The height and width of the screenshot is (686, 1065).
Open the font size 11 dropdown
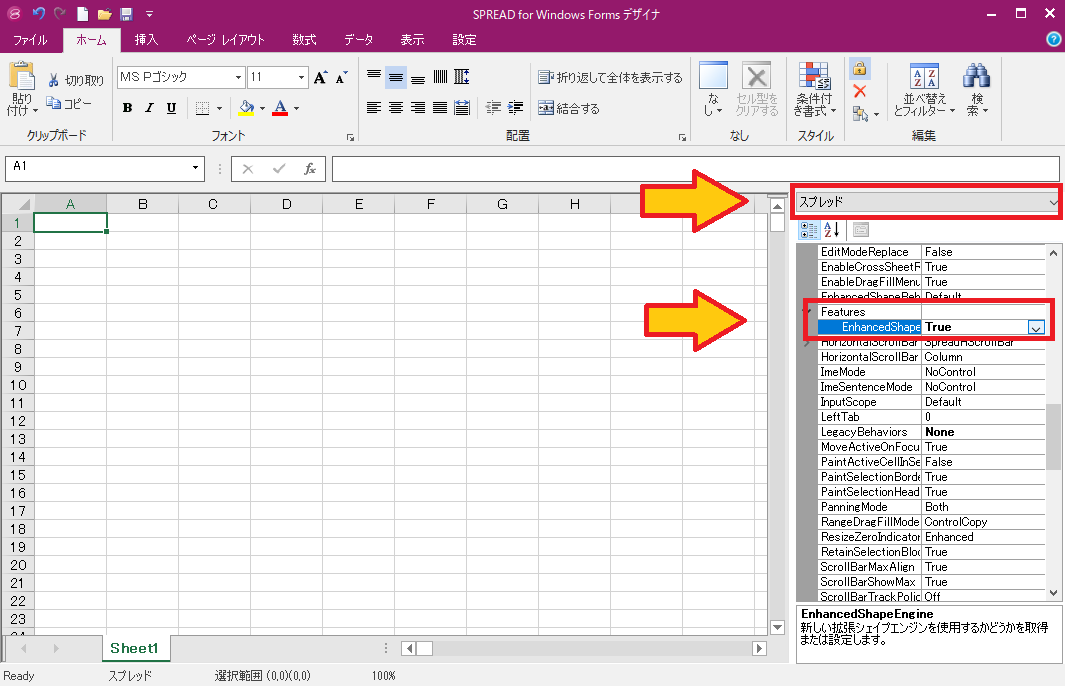(301, 77)
